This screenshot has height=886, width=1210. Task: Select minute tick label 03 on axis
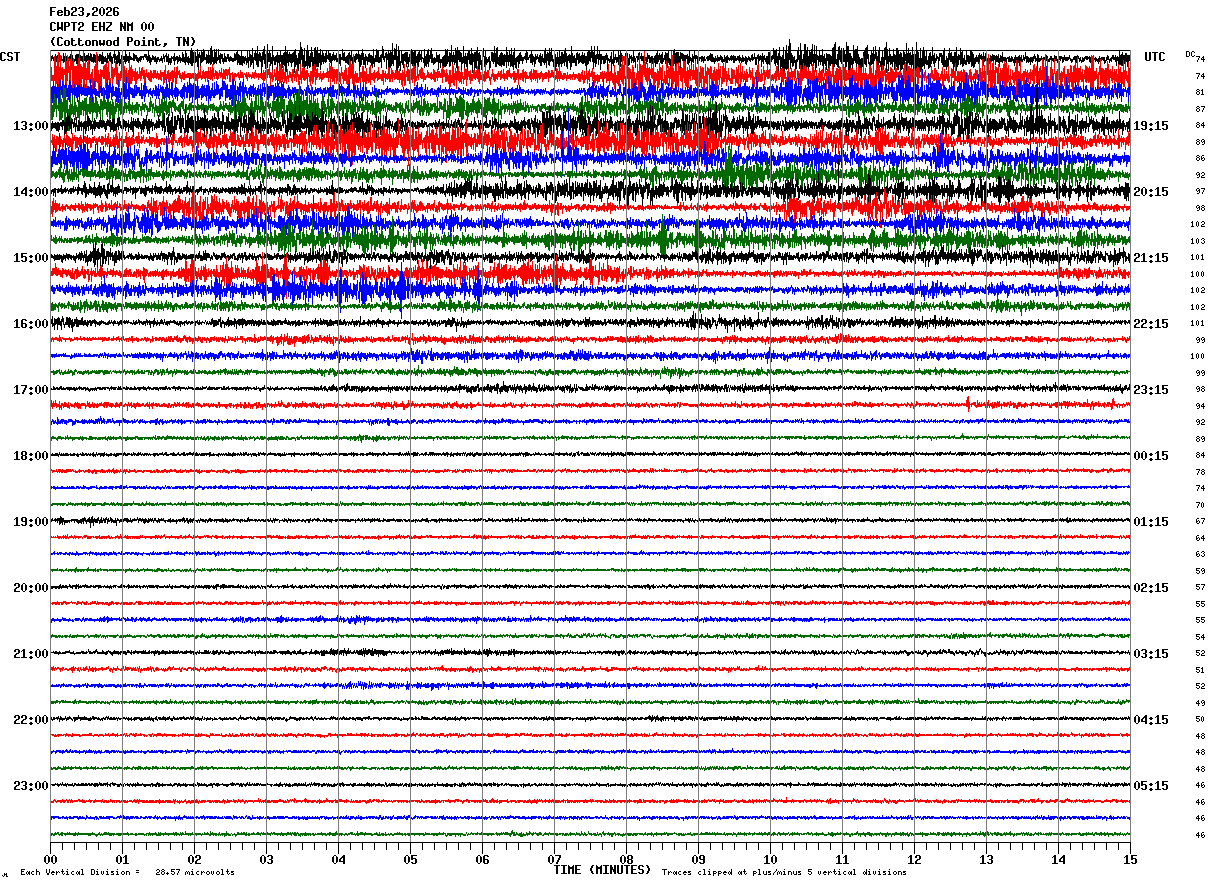266,859
